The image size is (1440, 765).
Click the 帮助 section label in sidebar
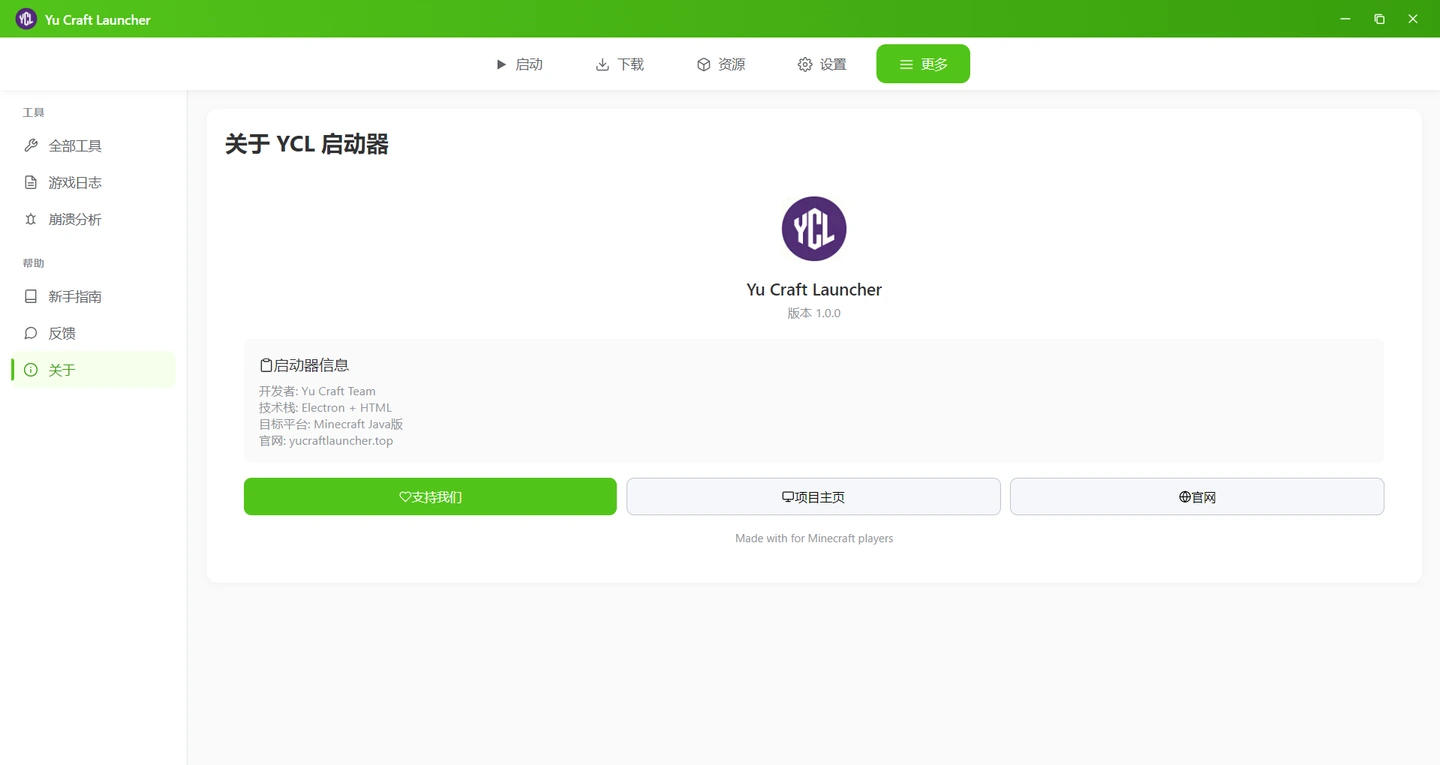[34, 264]
